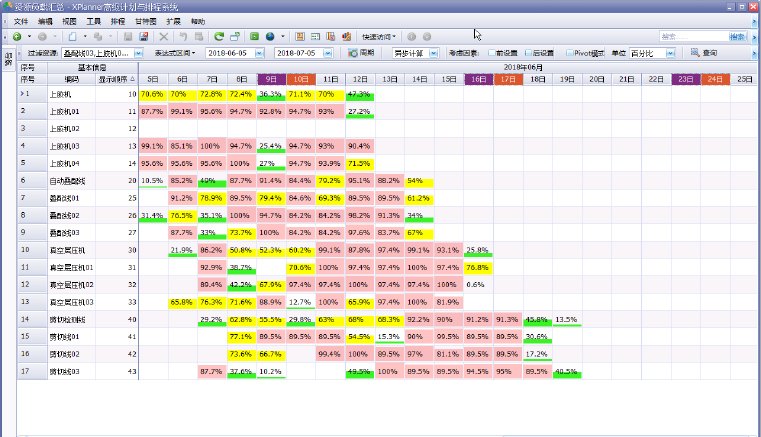The width and height of the screenshot is (761, 437).
Task: Expand the filter toolbar overflow arrow
Action: [754, 53]
